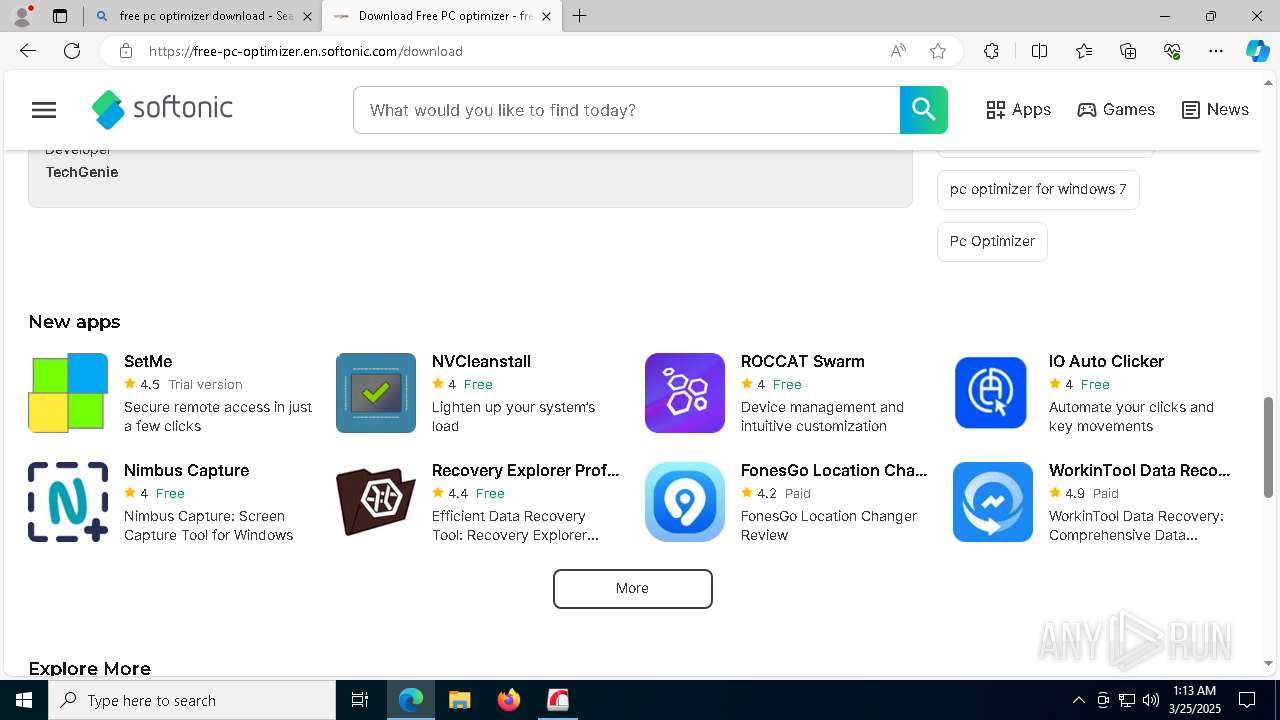1280x720 pixels.
Task: Close the 'Download Free PC optimizer' tab
Action: coord(546,16)
